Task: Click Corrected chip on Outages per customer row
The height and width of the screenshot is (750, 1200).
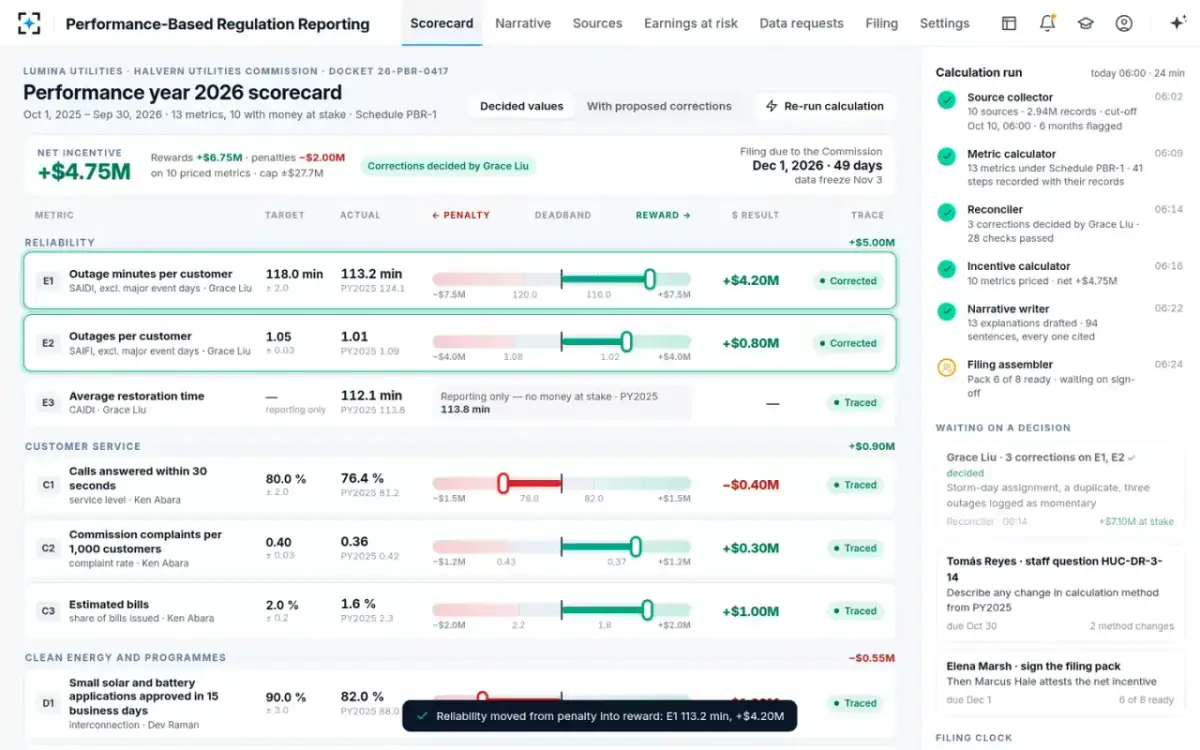Action: point(848,343)
